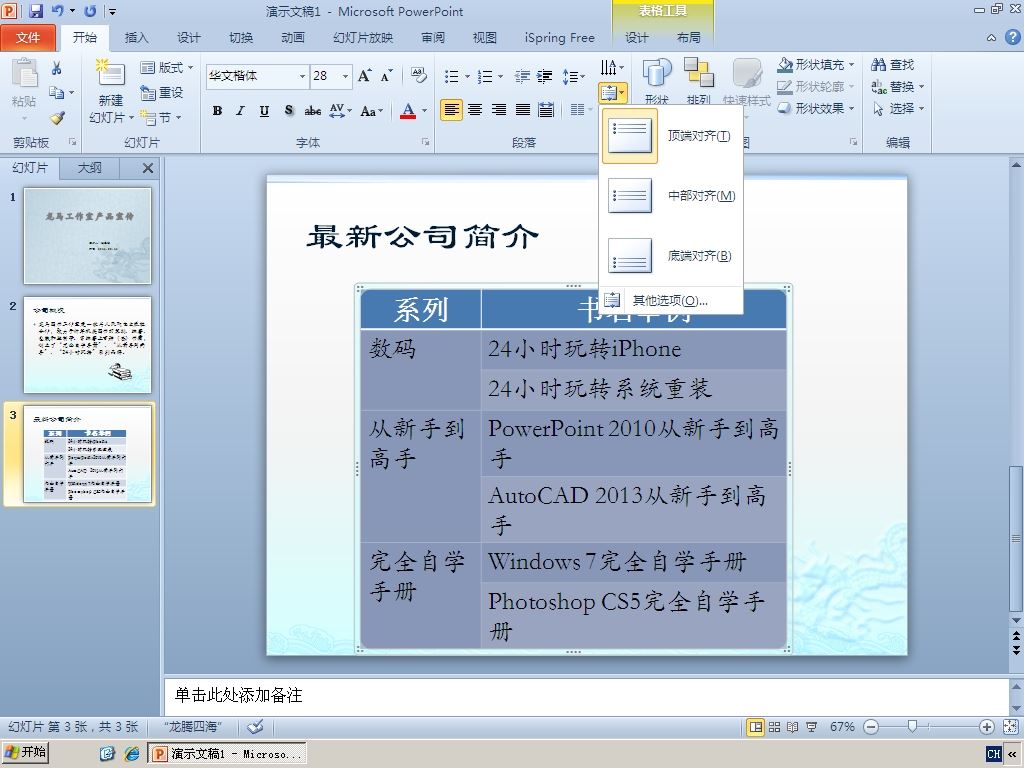Open the File (文件) tab
Viewport: 1024px width, 768px height.
(27, 38)
